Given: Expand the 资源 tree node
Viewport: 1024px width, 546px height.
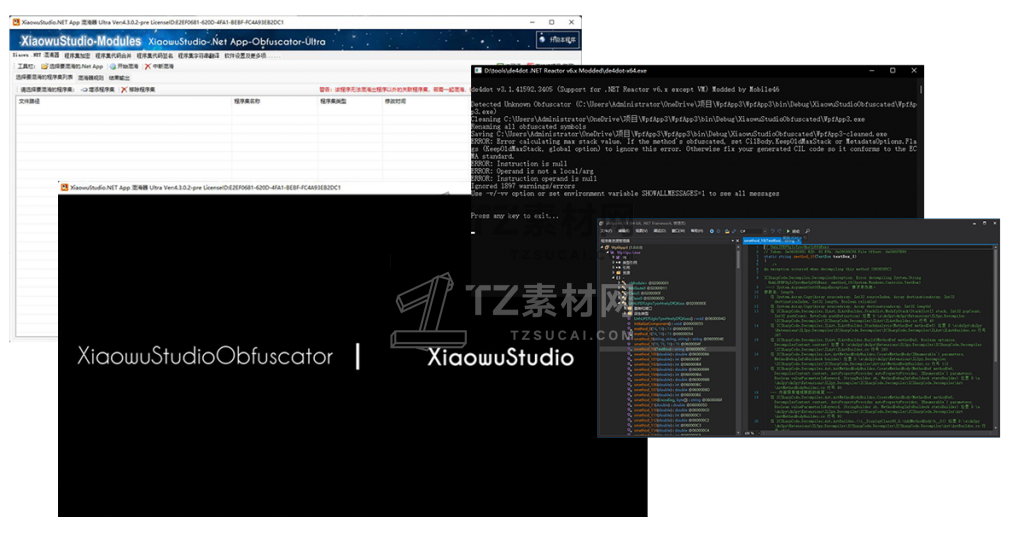Looking at the screenshot, I should coord(613,273).
